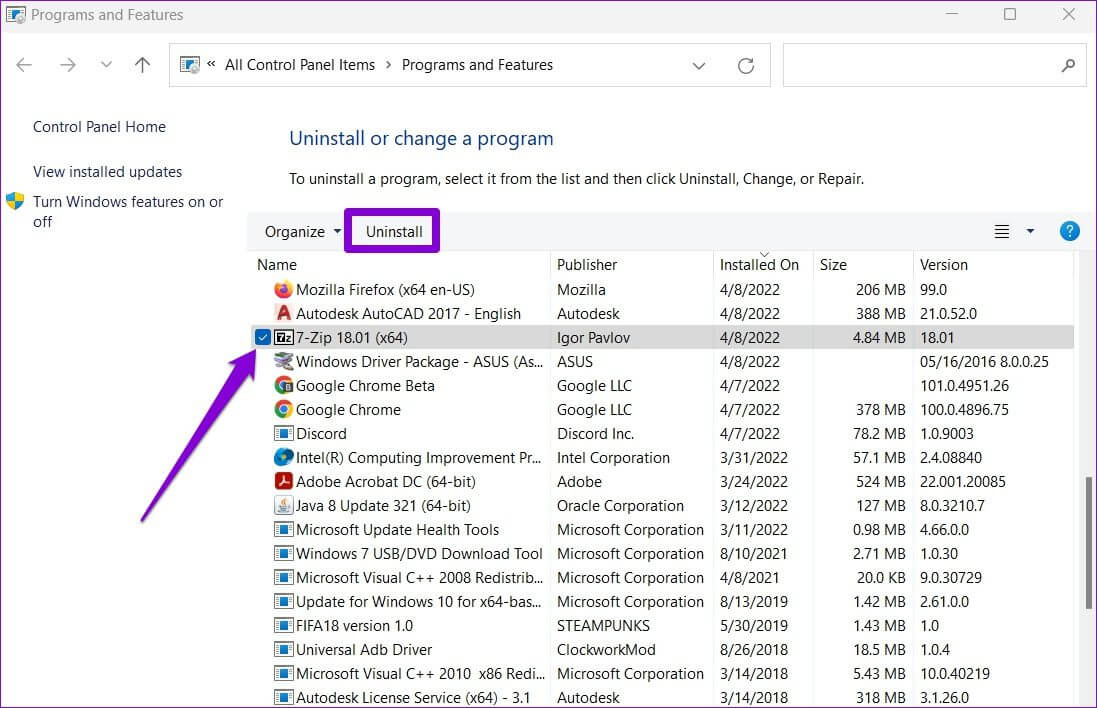This screenshot has height=708, width=1097.
Task: Click the 524 MB size cell
Action: (x=880, y=482)
